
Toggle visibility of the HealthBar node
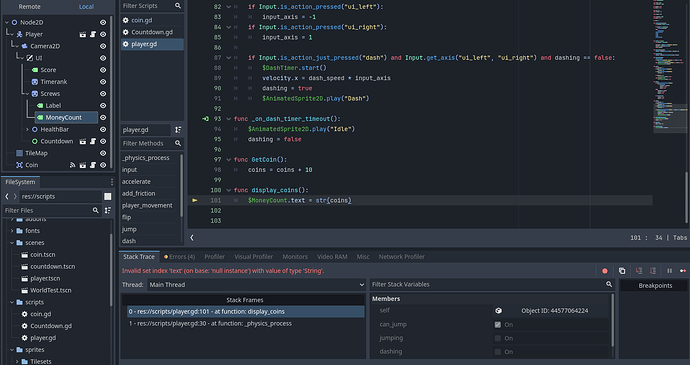point(103,129)
